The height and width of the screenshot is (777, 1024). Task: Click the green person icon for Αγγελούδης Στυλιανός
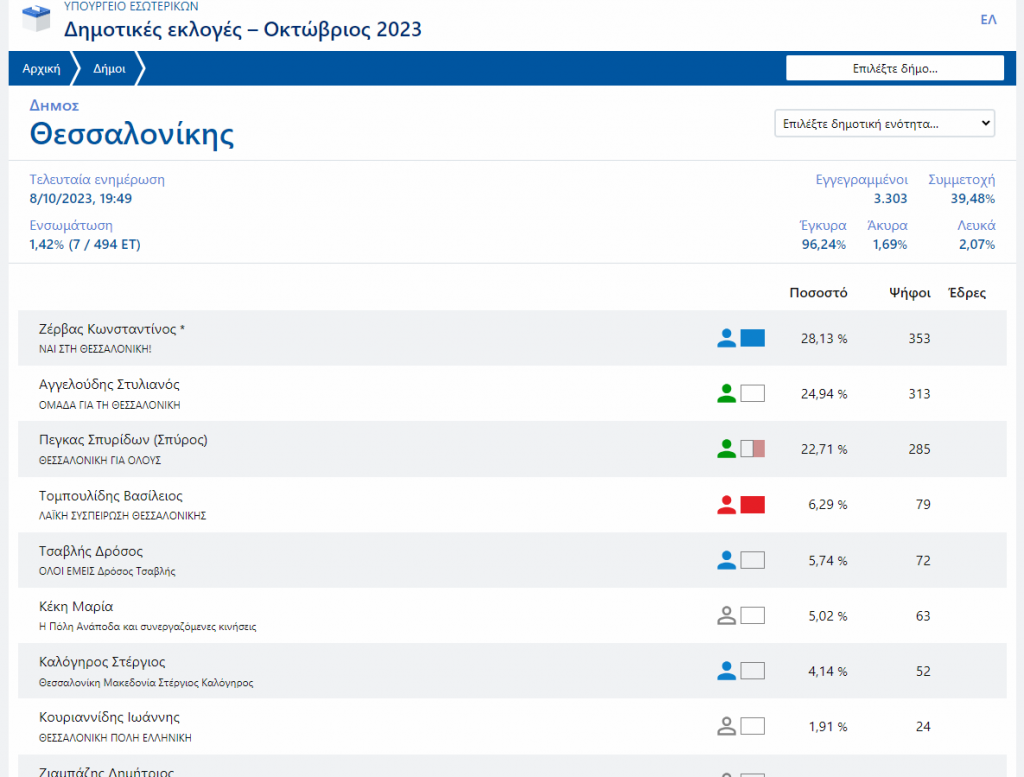pyautogui.click(x=726, y=394)
